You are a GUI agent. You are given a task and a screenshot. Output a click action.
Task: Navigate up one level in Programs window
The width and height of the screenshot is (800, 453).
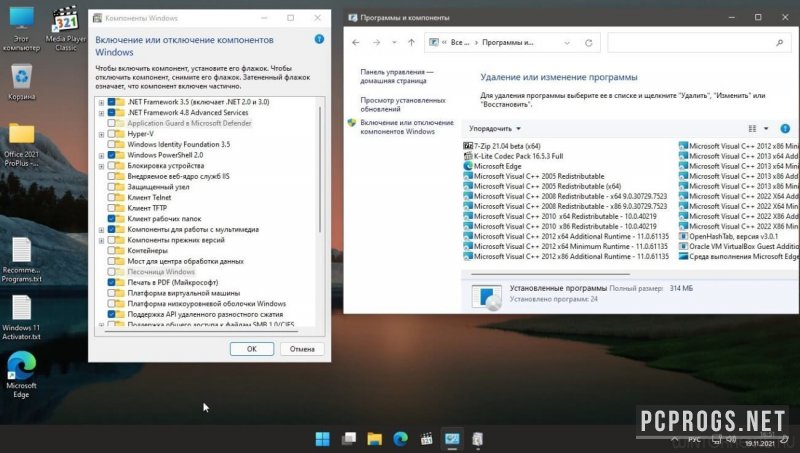[x=411, y=43]
